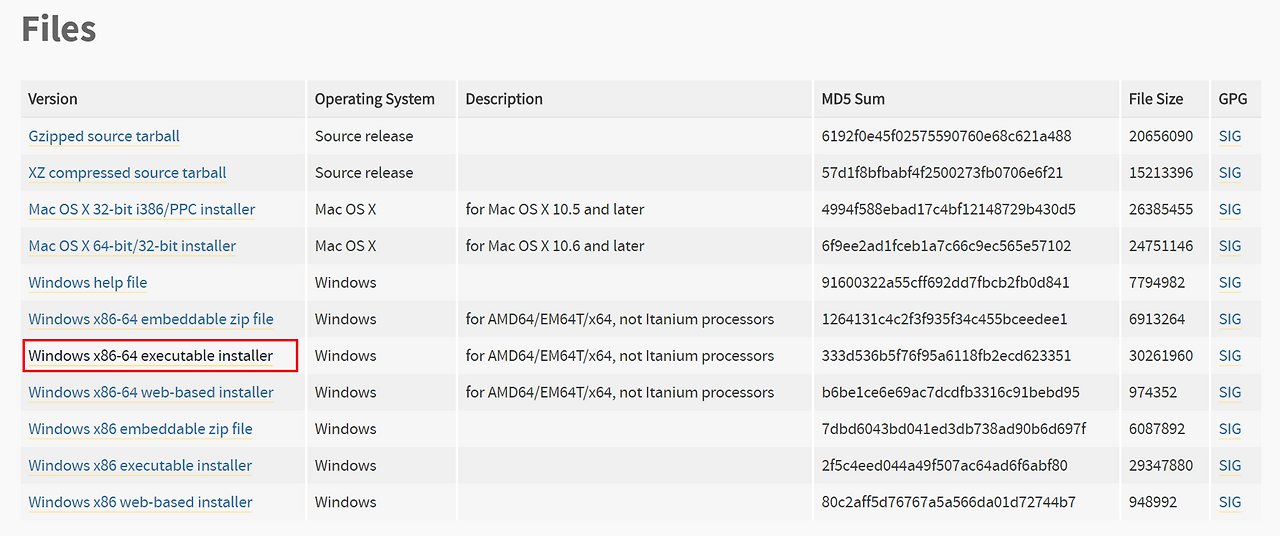Choose Windows x86-64 web-based installer

pos(150,392)
